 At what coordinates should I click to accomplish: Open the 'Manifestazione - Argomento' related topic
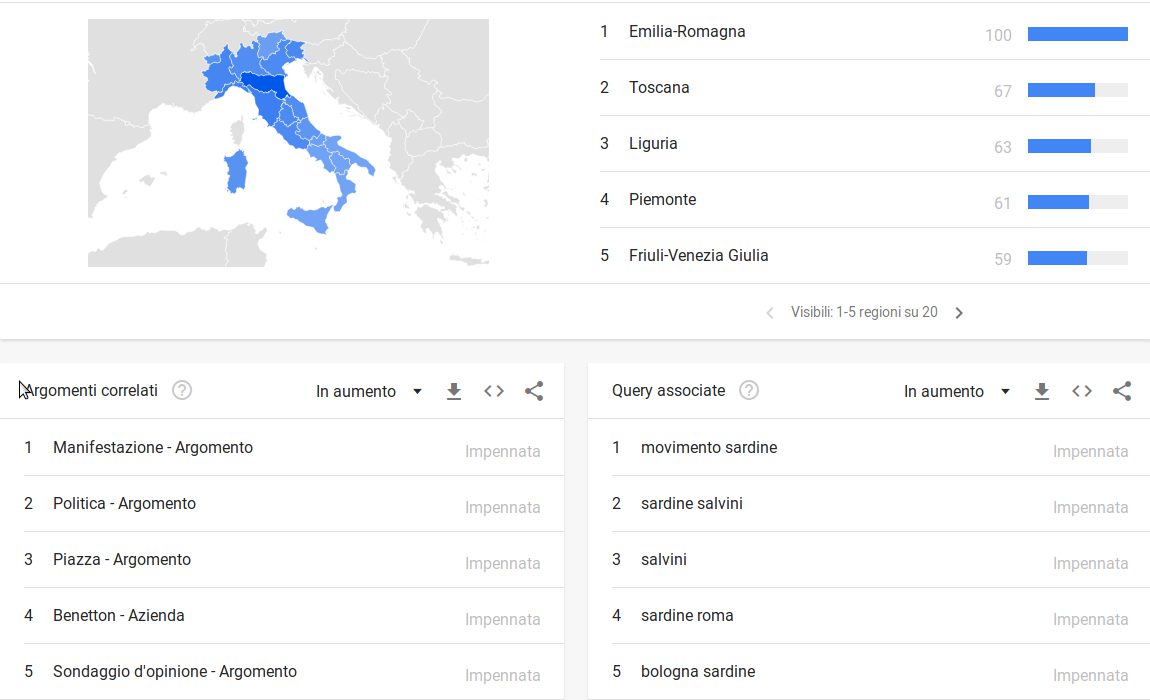(x=153, y=448)
